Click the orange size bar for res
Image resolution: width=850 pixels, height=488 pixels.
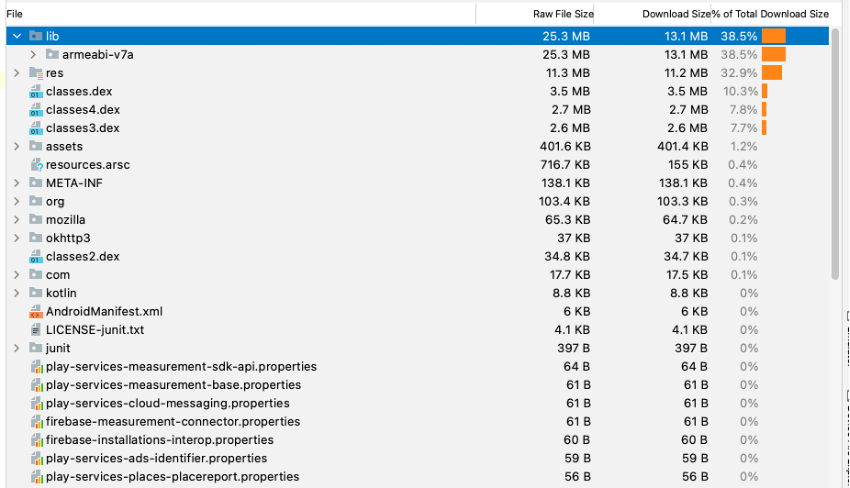[x=772, y=73]
